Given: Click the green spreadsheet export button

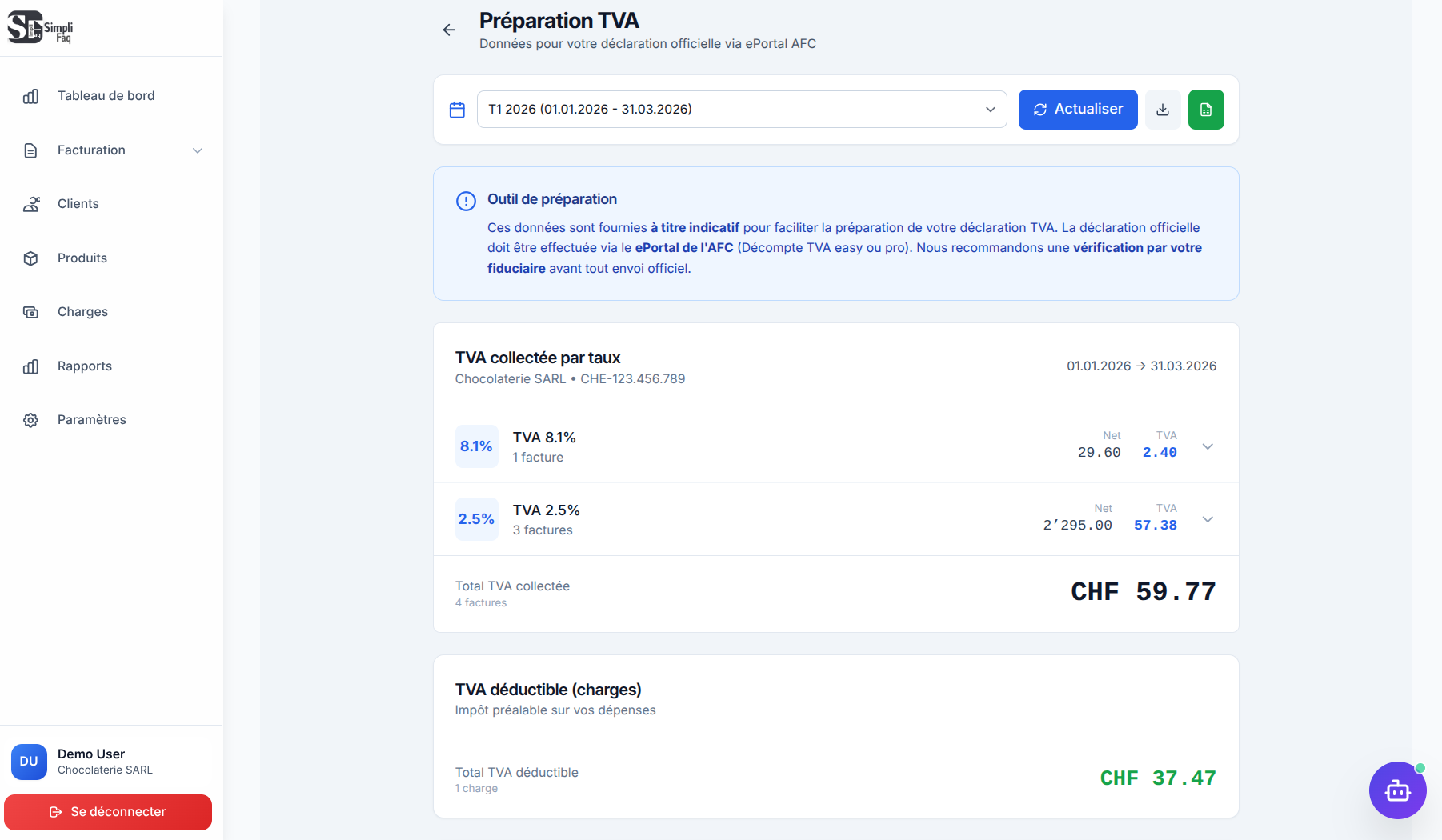Looking at the screenshot, I should [1206, 110].
